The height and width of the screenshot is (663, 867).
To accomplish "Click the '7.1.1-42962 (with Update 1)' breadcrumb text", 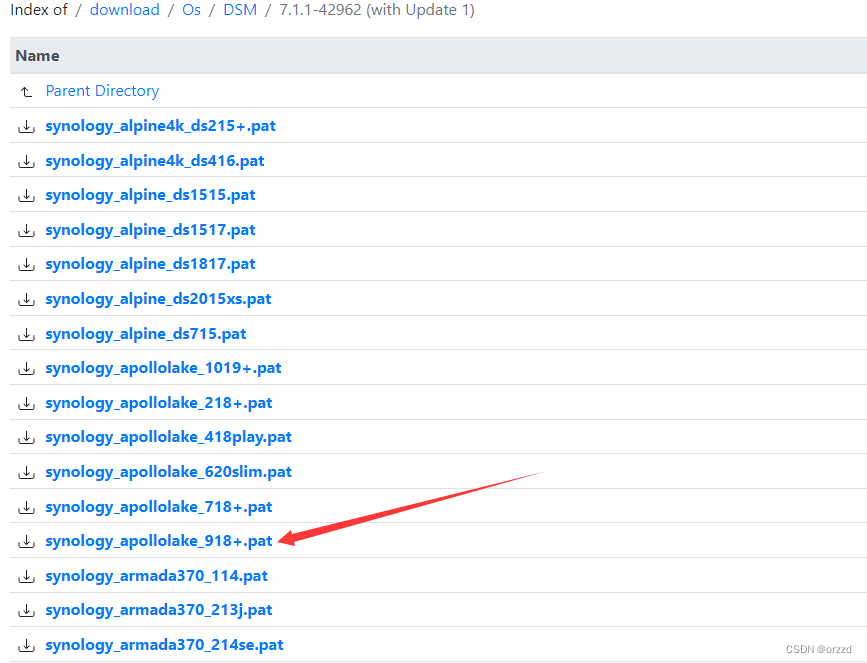I will 377,10.
